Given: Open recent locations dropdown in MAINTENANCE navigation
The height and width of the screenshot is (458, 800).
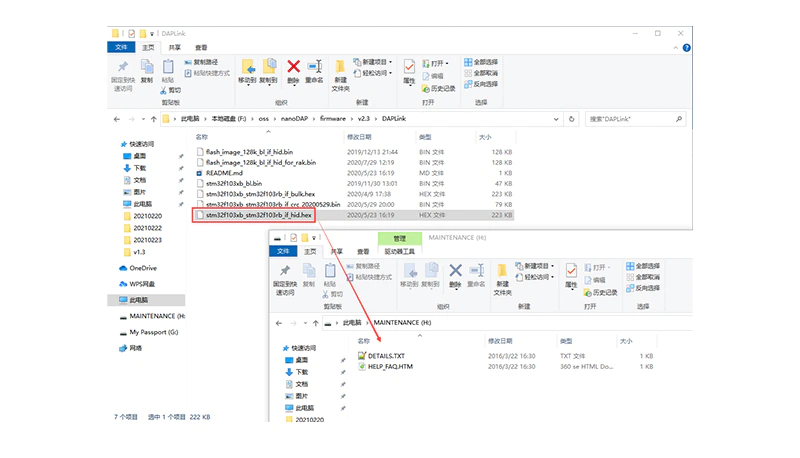Looking at the screenshot, I should [x=305, y=323].
